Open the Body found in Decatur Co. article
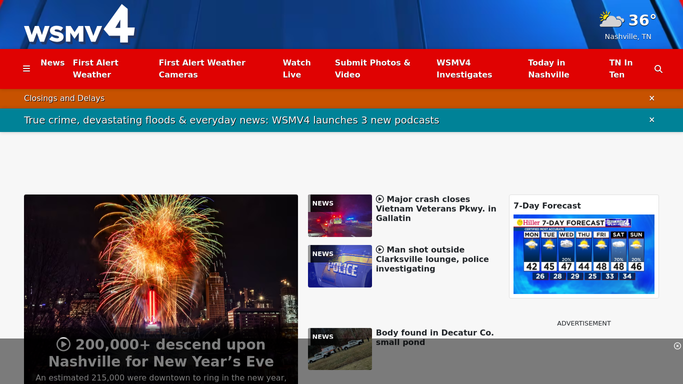Screen dimensions: 683x384 435,337
